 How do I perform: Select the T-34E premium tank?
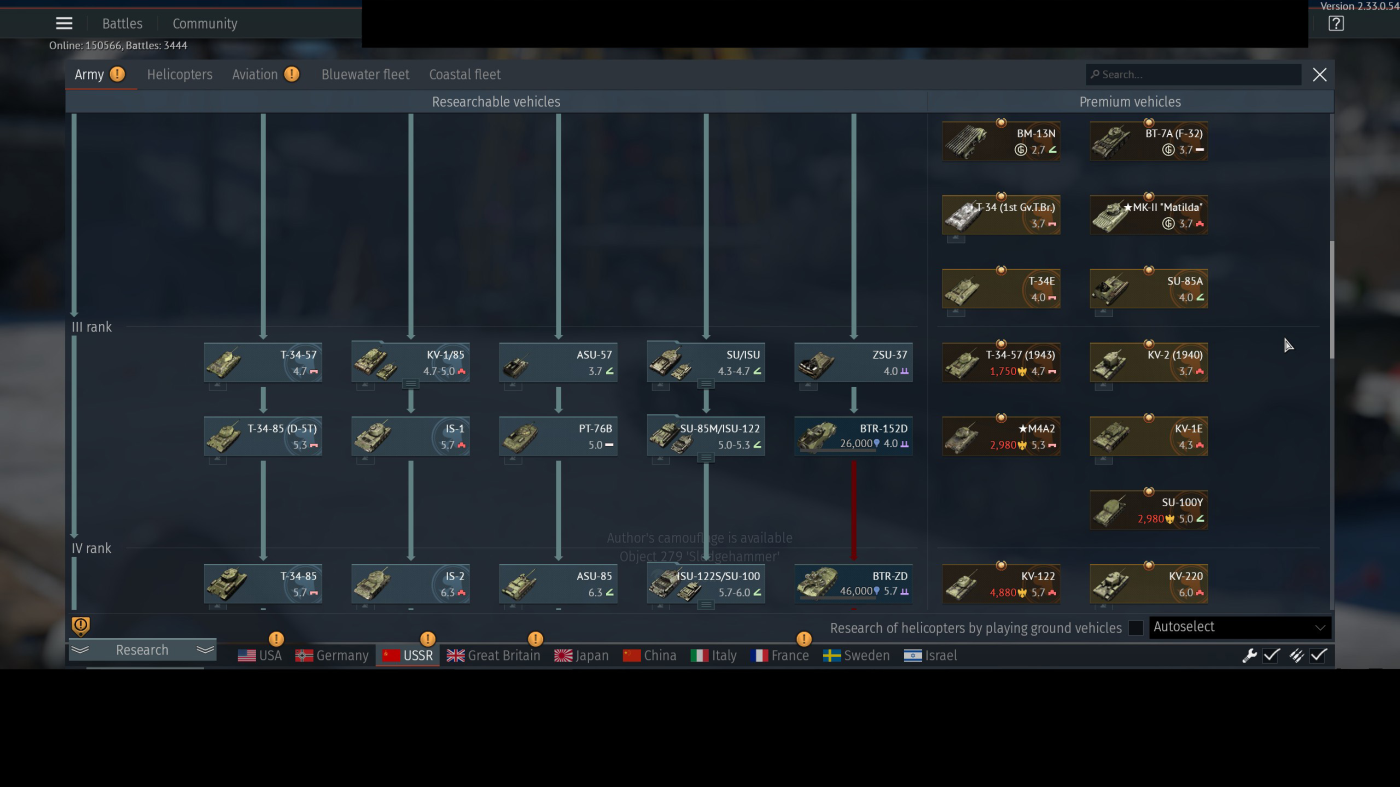1001,289
